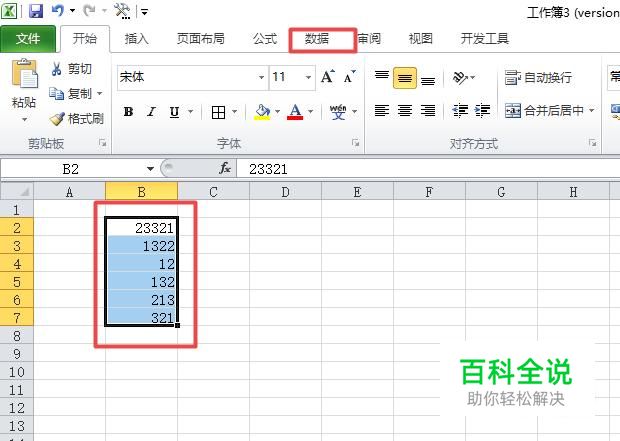Image resolution: width=620 pixels, height=441 pixels.
Task: Expand the 复制 dropdown arrow
Action: coord(100,94)
